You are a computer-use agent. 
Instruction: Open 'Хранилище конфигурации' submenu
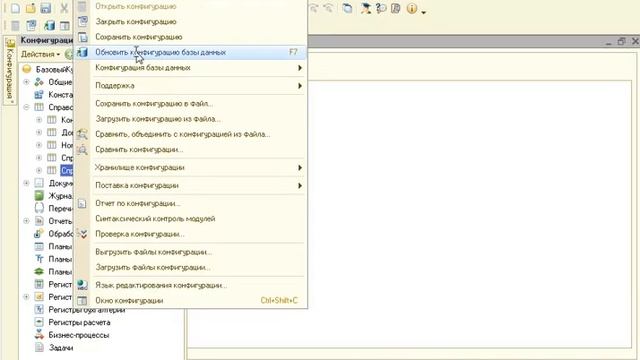tap(190, 167)
